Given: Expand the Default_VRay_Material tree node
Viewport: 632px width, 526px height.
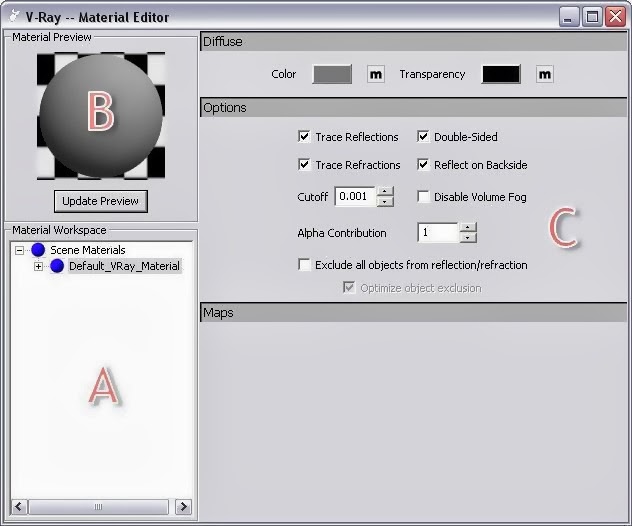Looking at the screenshot, I should 38,266.
